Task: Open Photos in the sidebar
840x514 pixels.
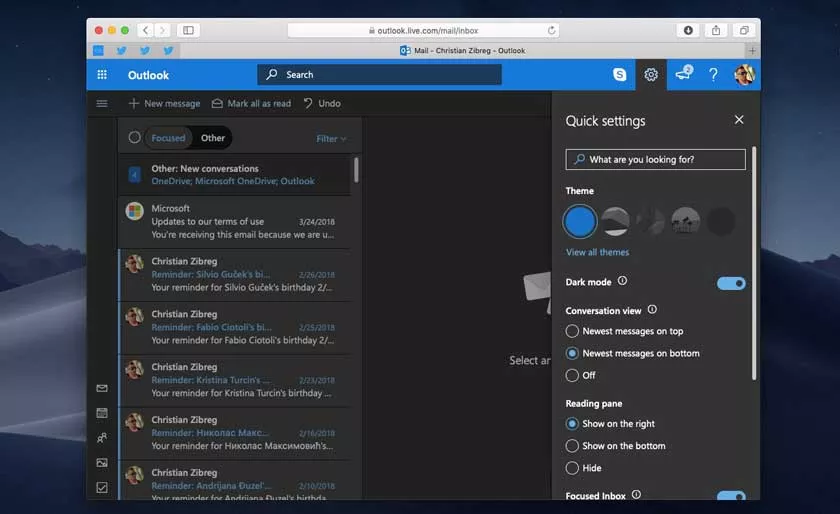Action: point(102,463)
